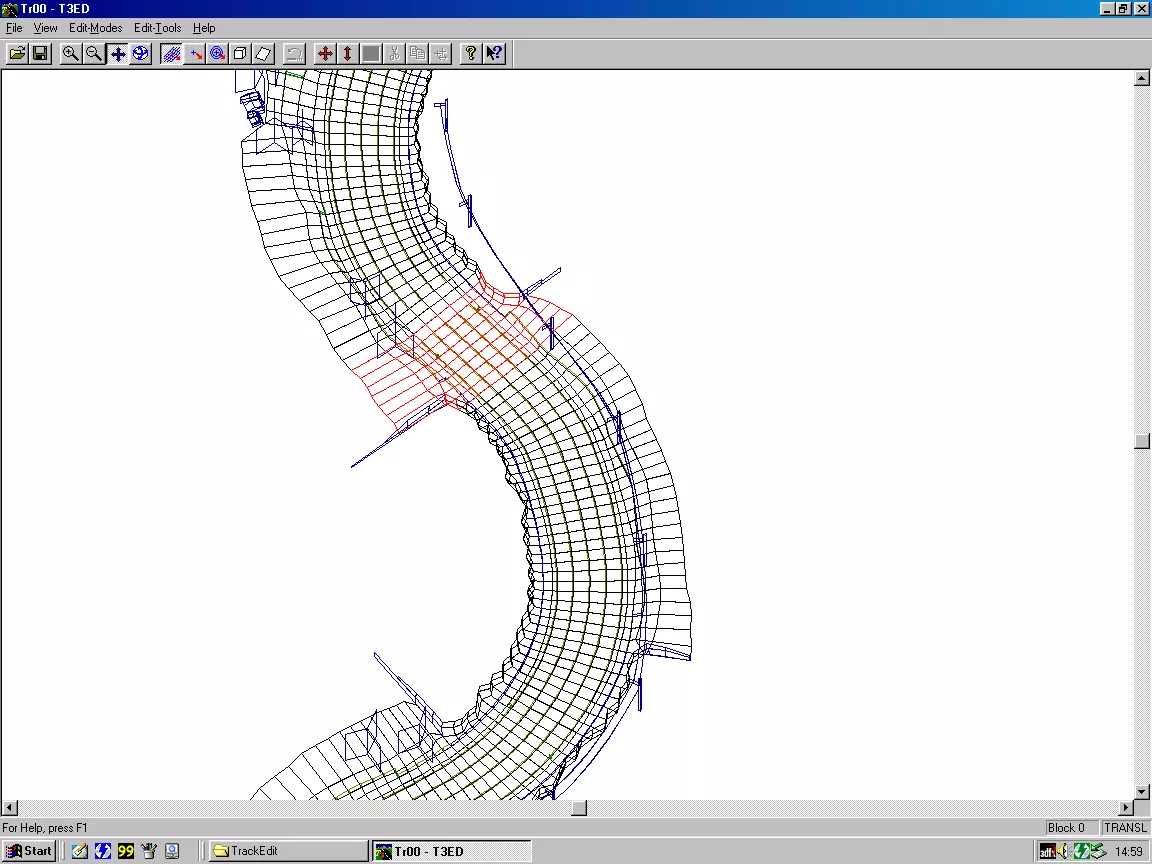Click the horizontal scrollbar left arrow
The image size is (1152, 864).
click(x=9, y=807)
